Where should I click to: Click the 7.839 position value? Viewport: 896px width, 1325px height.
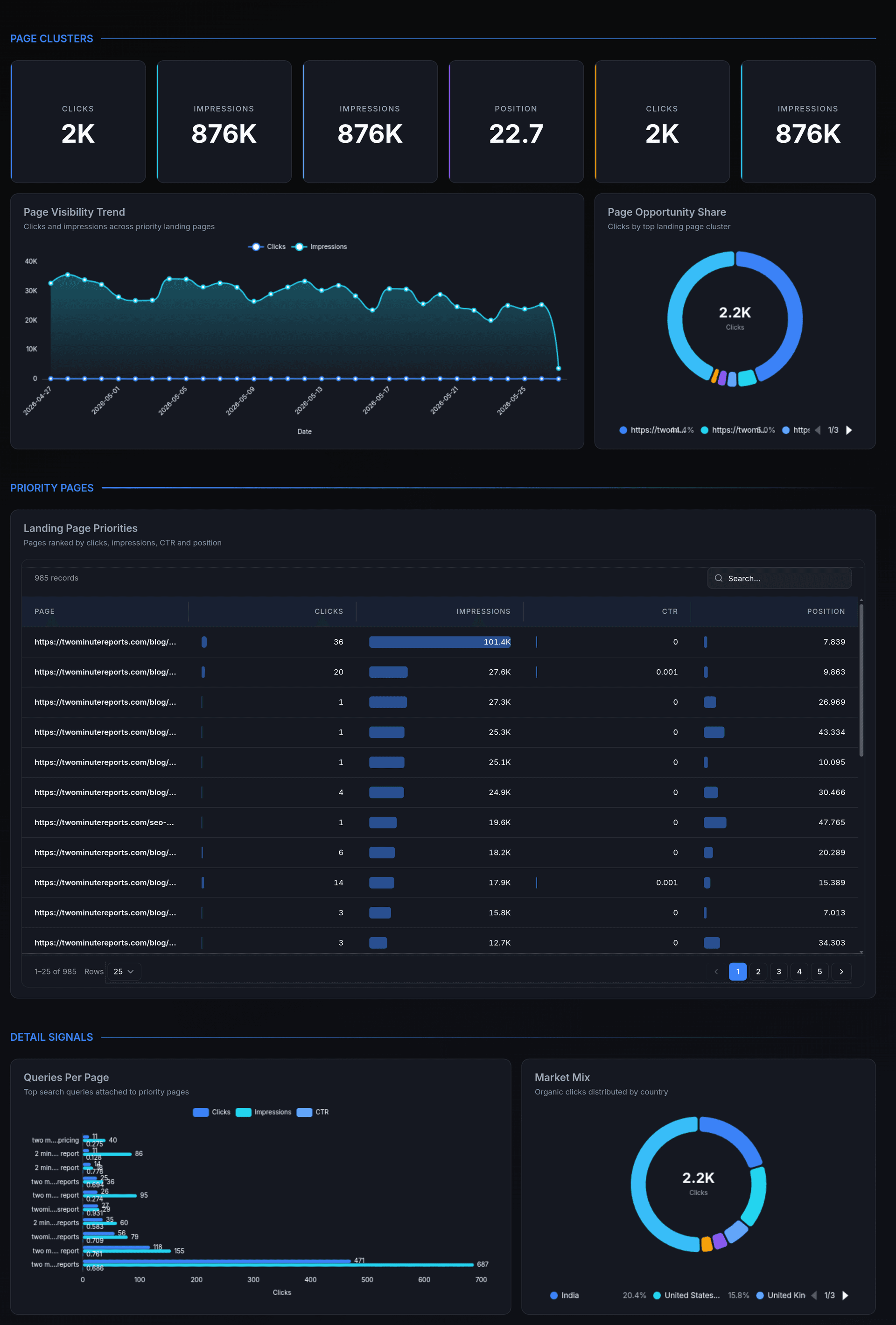[834, 642]
